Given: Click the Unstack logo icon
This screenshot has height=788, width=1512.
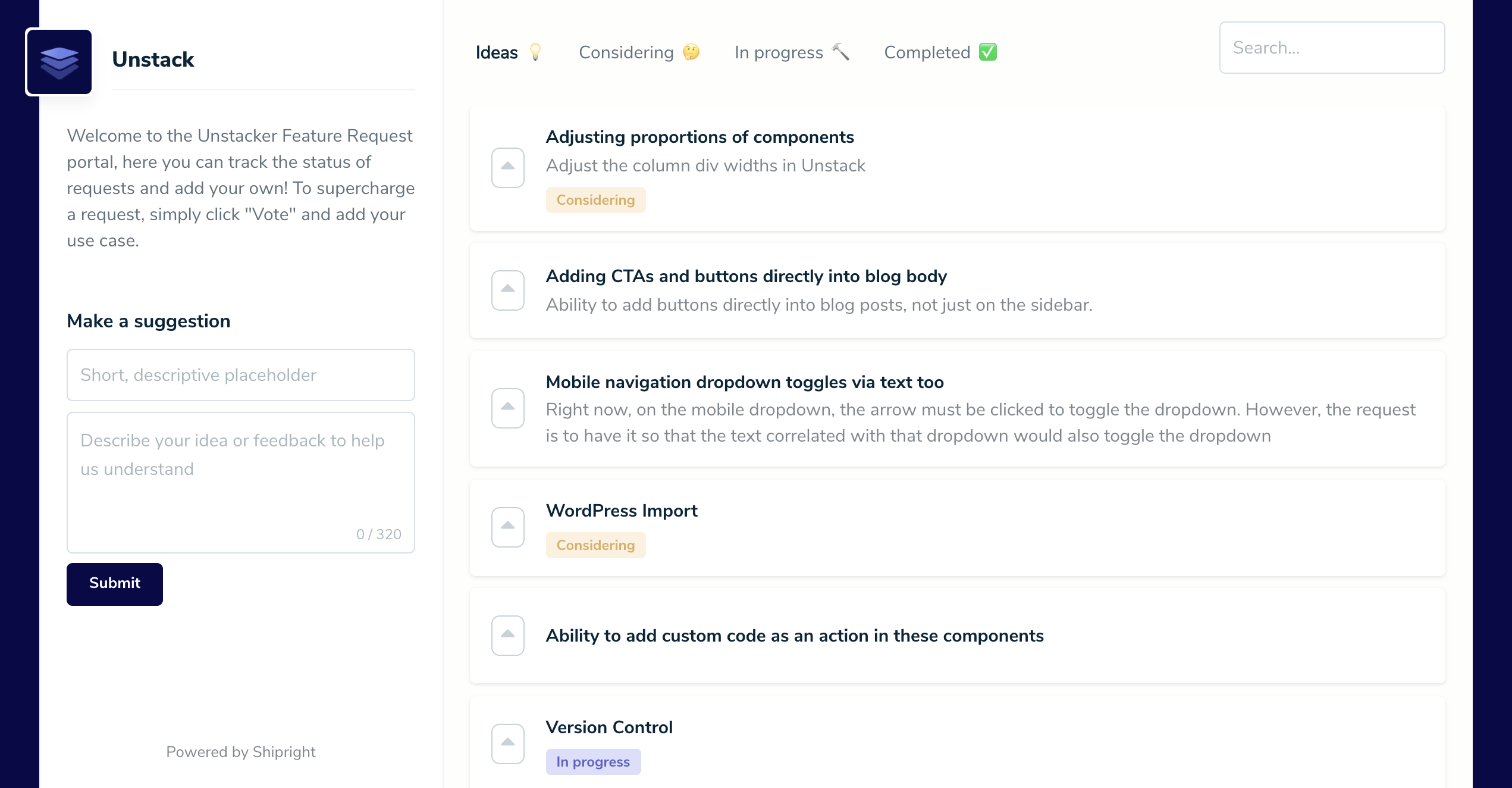Looking at the screenshot, I should [x=58, y=61].
